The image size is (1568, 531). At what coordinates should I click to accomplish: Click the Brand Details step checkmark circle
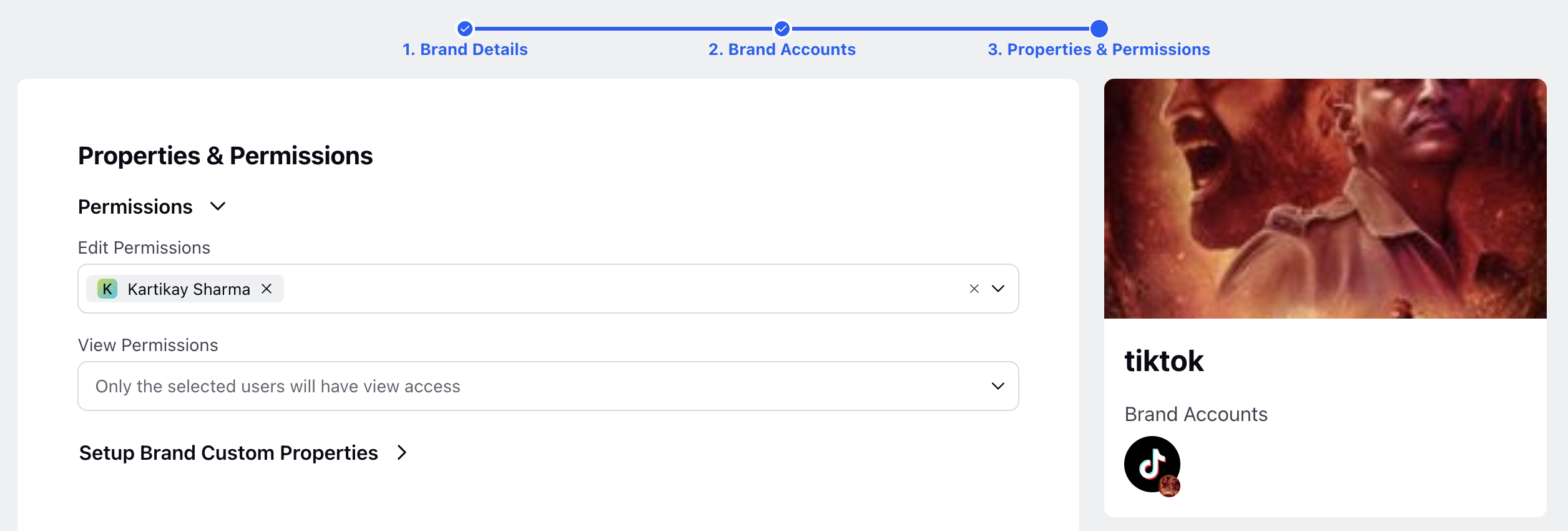tap(464, 29)
